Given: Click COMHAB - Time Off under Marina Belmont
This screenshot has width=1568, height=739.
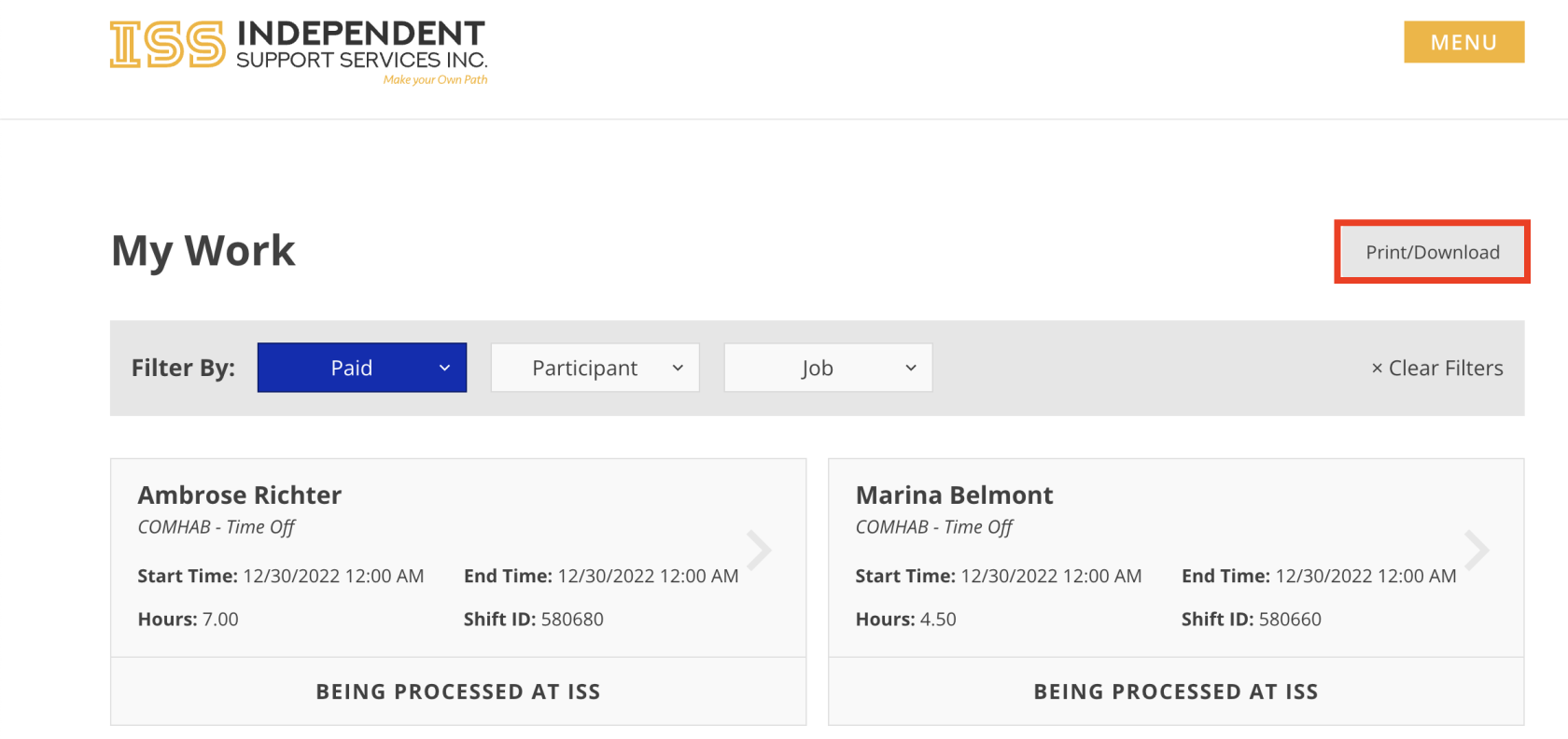Looking at the screenshot, I should [934, 527].
